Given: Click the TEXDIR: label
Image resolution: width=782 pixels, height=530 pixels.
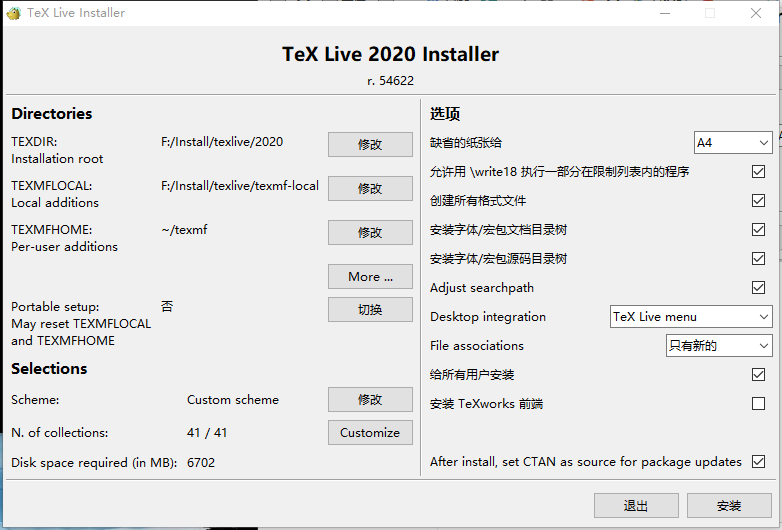Looking at the screenshot, I should (34, 142).
